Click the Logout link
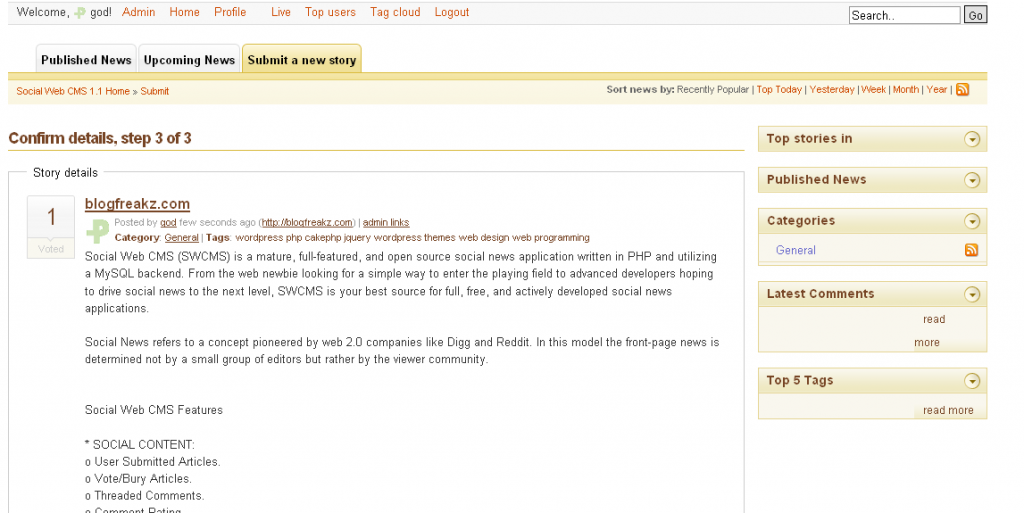 (x=452, y=12)
